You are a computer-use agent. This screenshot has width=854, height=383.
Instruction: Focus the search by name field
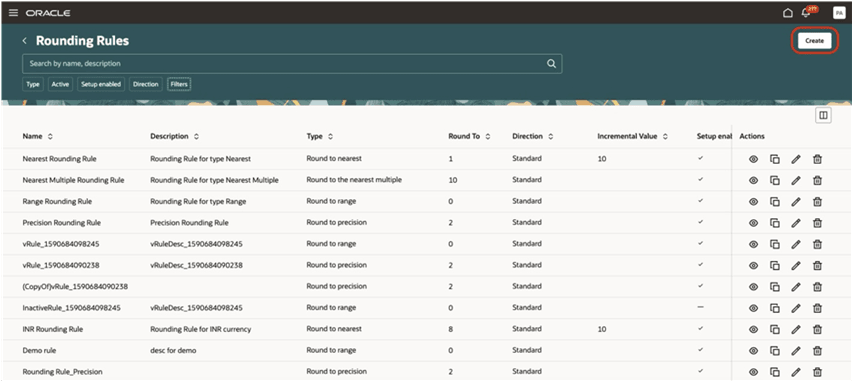click(x=292, y=64)
